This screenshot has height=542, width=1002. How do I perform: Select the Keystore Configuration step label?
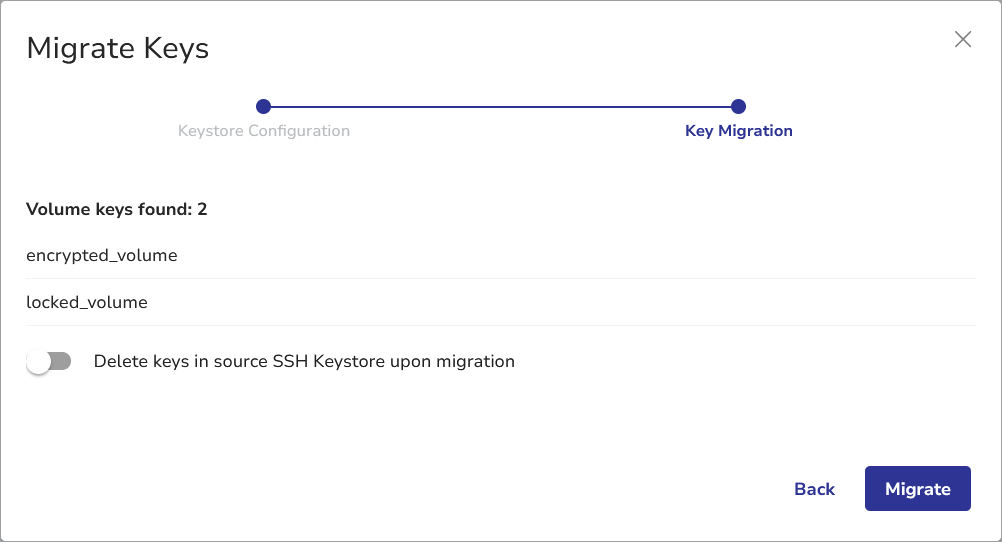pos(263,131)
